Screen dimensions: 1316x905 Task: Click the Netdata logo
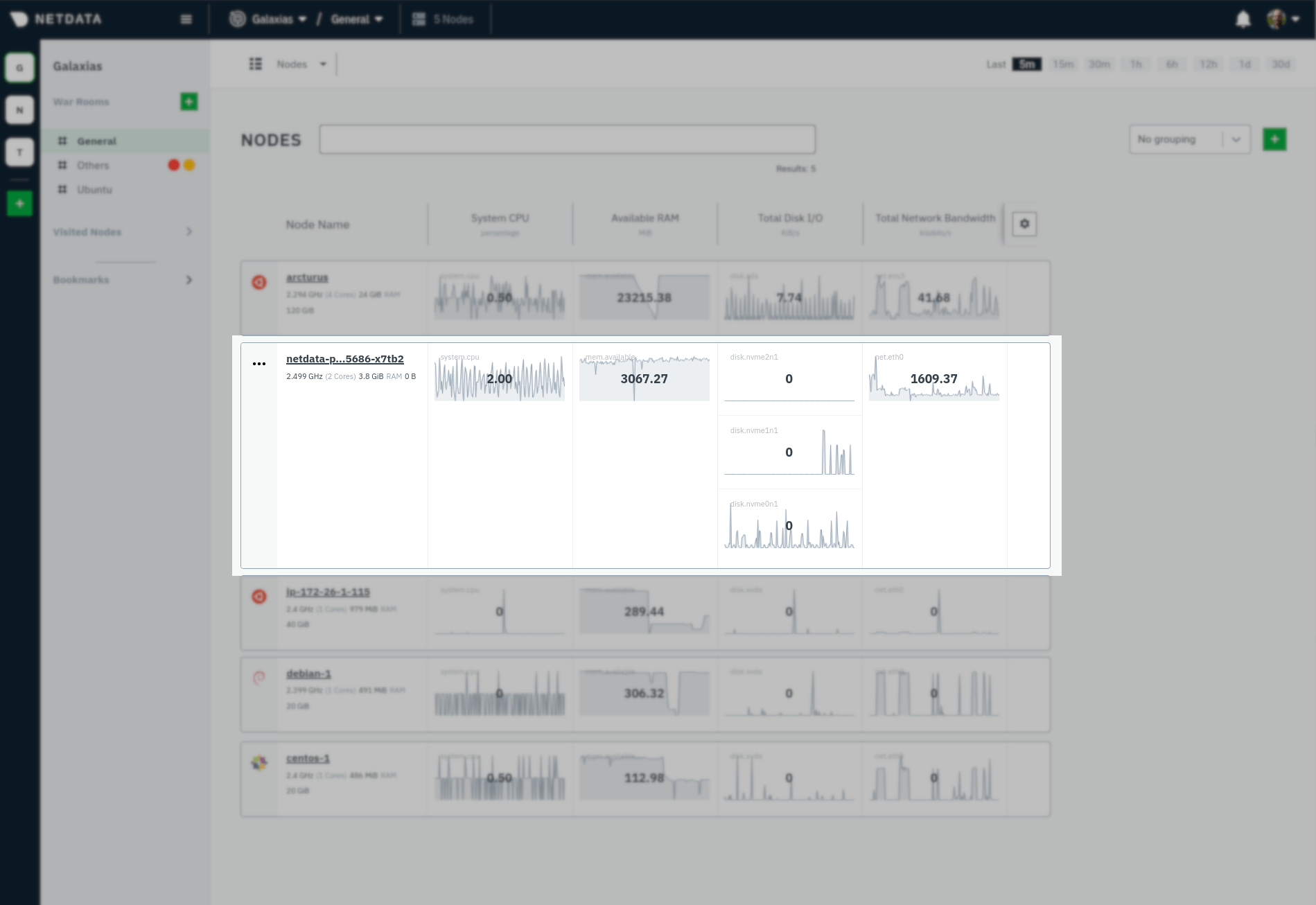56,19
